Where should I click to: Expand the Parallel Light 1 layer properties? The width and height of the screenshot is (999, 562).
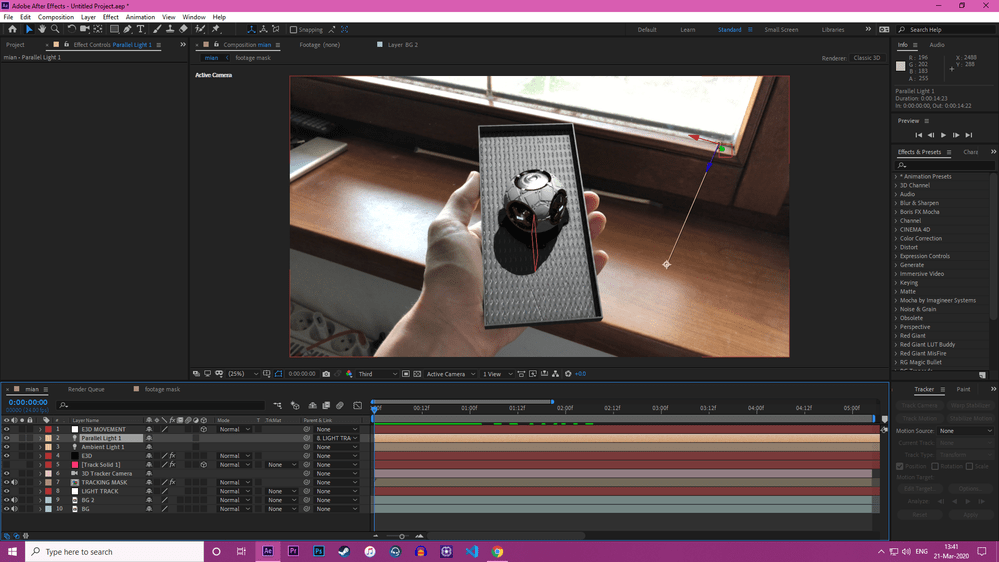[x=40, y=438]
